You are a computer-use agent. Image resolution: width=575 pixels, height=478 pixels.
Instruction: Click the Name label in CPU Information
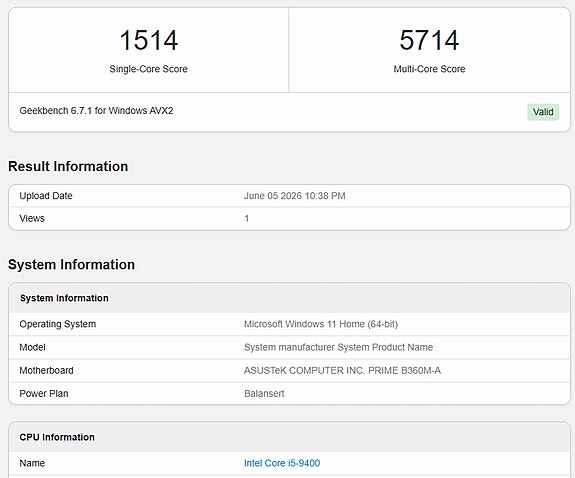(x=32, y=463)
